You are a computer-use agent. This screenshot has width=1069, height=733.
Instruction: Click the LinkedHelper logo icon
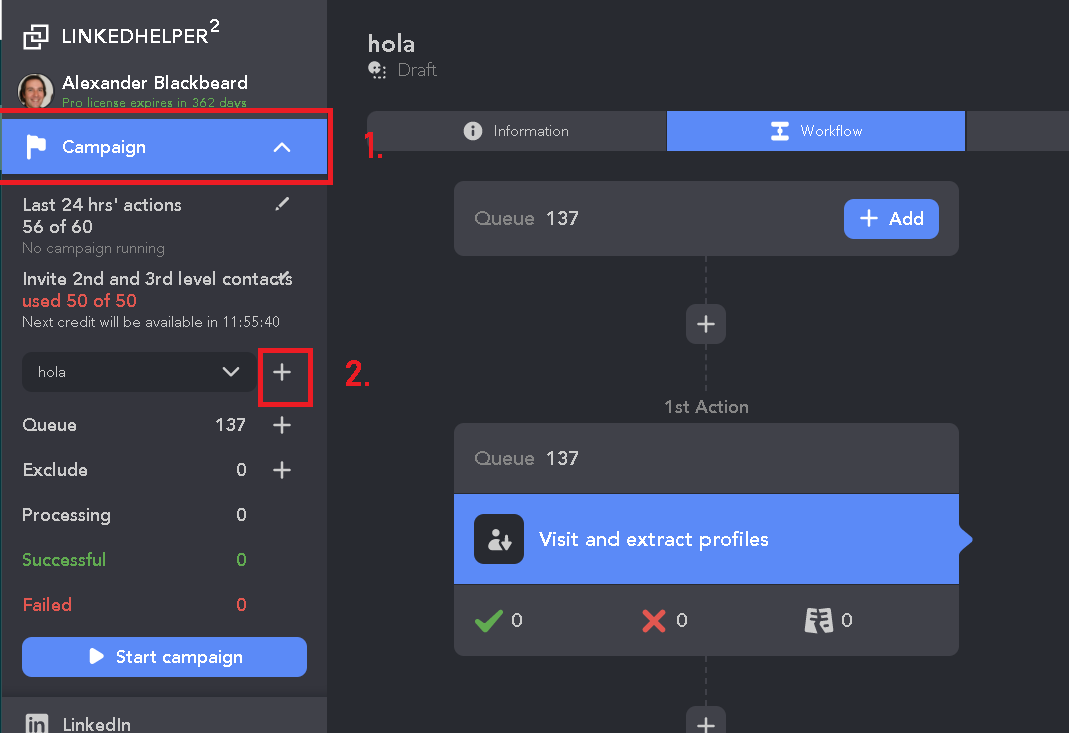click(x=36, y=37)
